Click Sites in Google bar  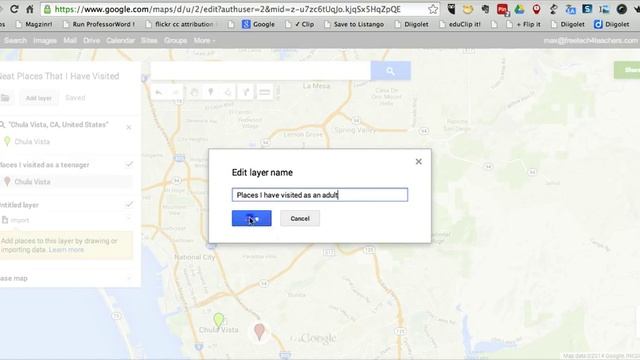click(149, 40)
